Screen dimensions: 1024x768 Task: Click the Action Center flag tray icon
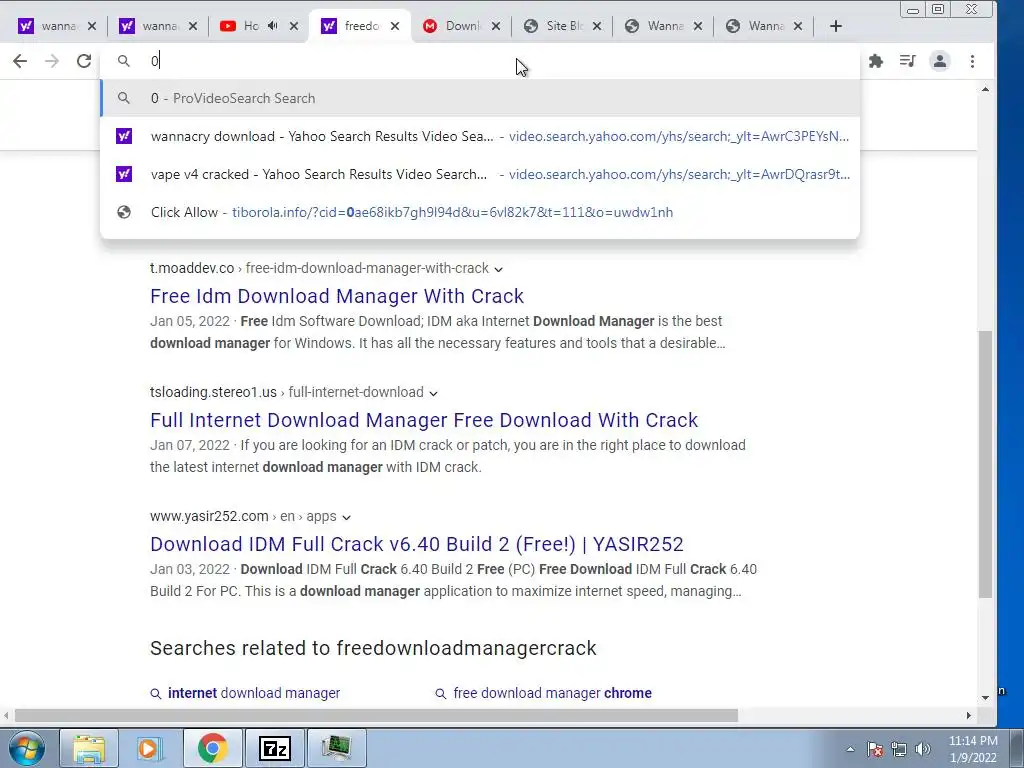click(875, 749)
